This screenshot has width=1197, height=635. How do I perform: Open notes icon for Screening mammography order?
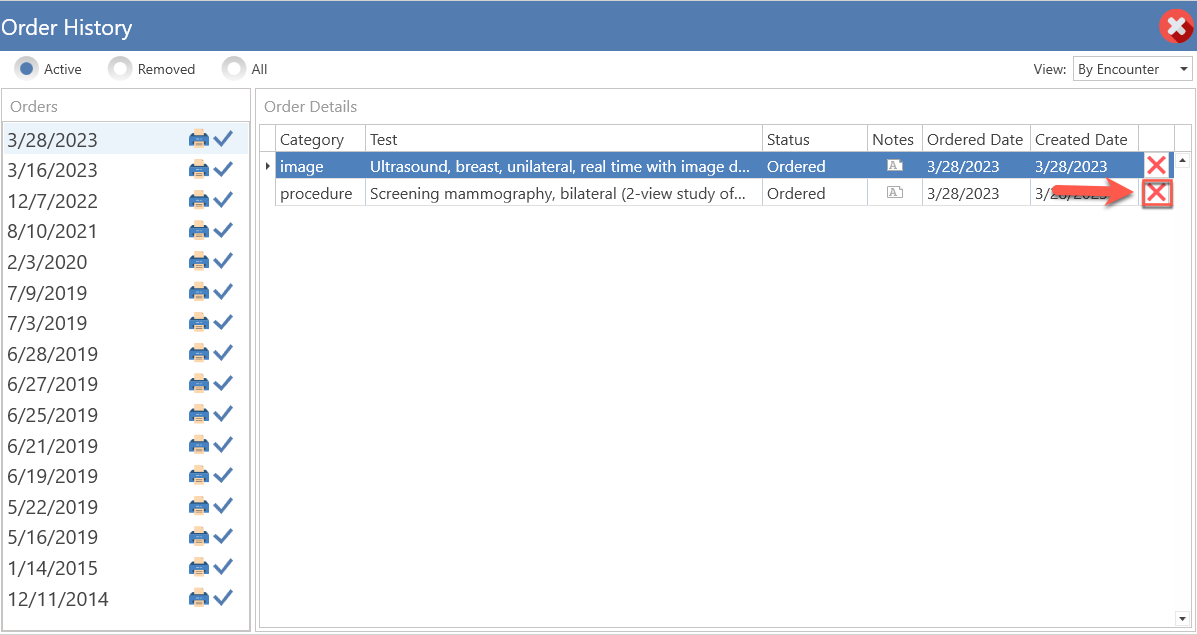[895, 192]
